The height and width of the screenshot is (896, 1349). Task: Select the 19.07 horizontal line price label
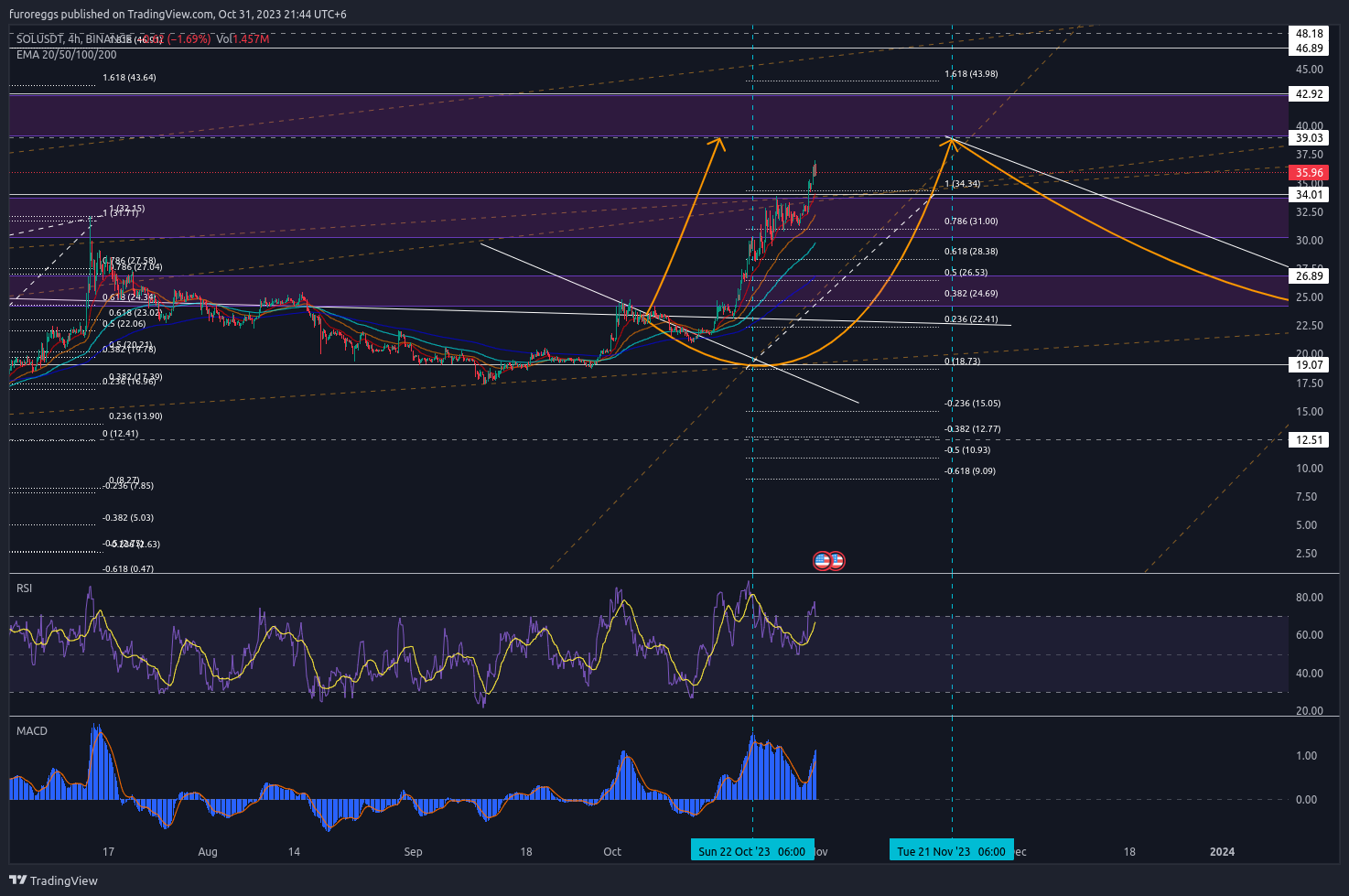click(x=1309, y=365)
